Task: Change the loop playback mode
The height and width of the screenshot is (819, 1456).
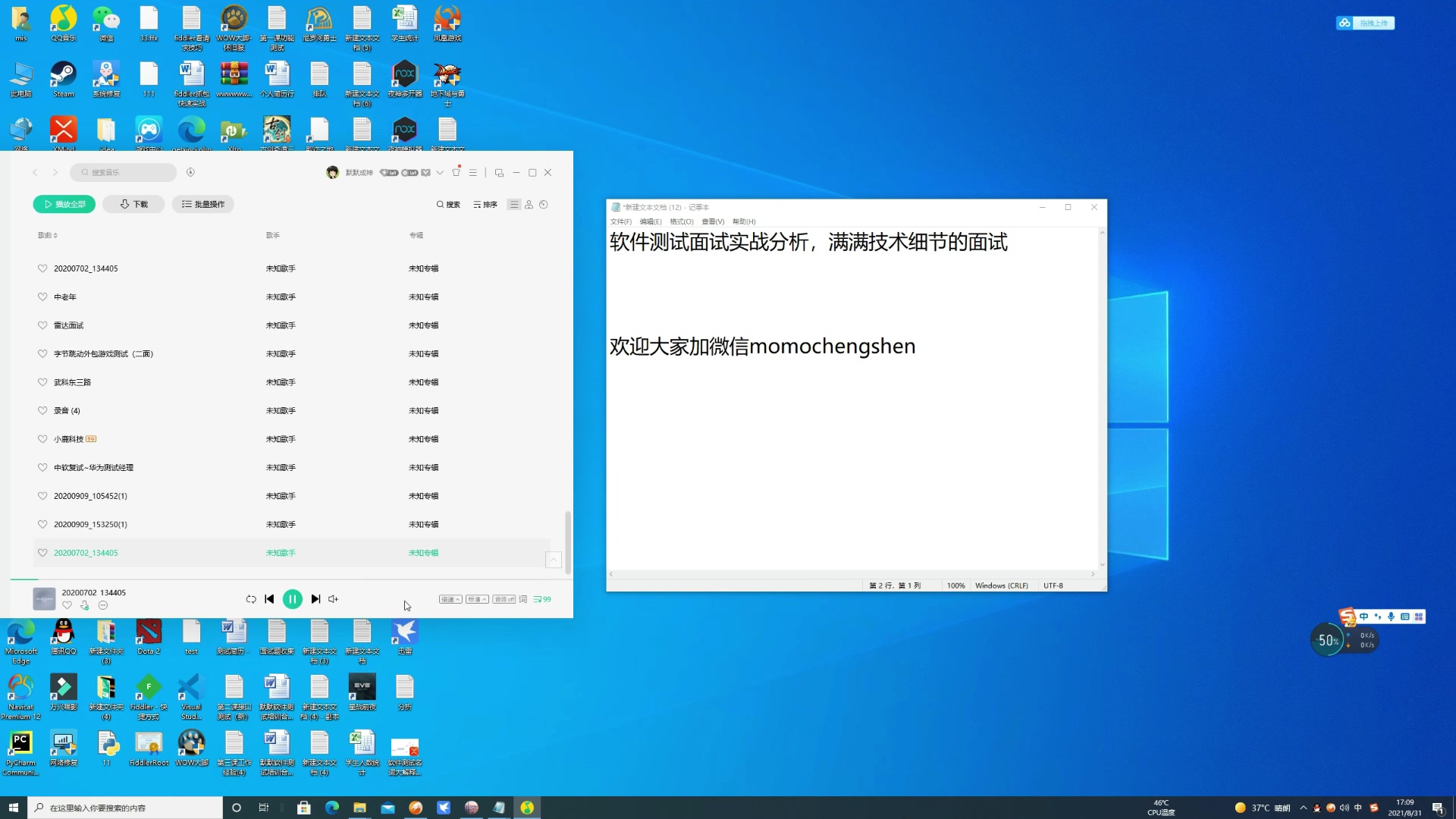Action: tap(251, 599)
